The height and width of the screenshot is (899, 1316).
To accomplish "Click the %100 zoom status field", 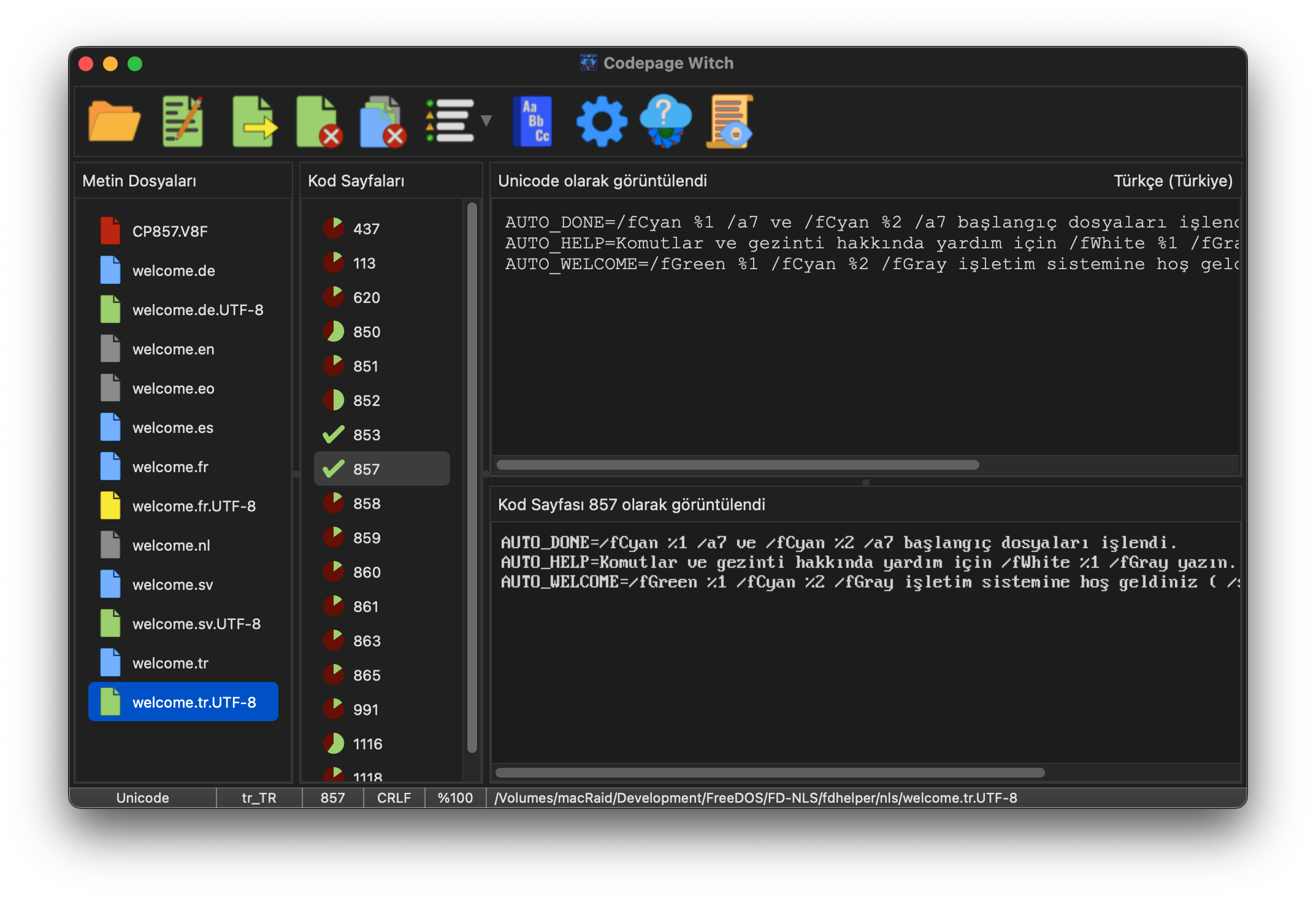I will click(455, 798).
